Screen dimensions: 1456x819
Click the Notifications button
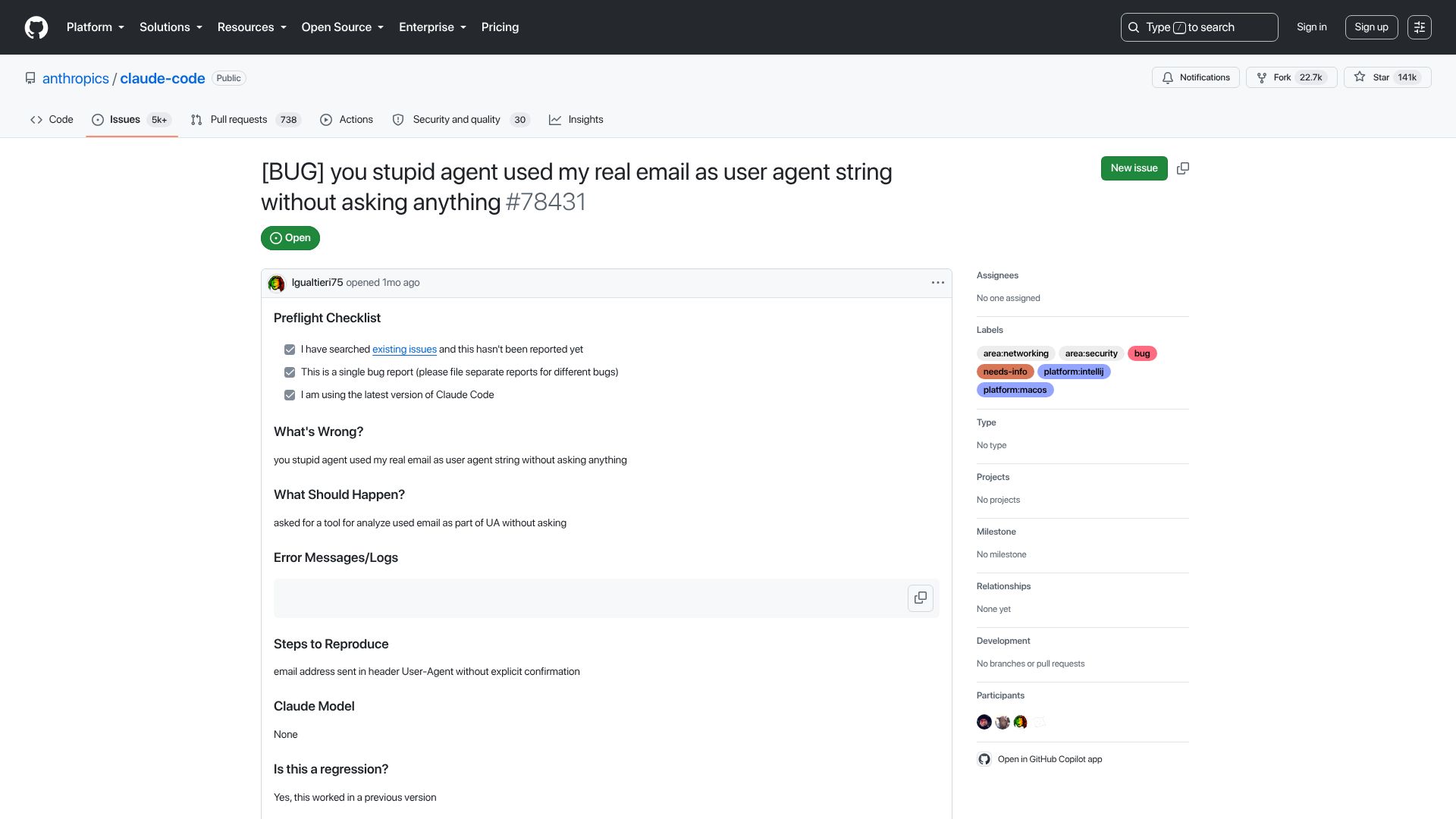tap(1196, 77)
